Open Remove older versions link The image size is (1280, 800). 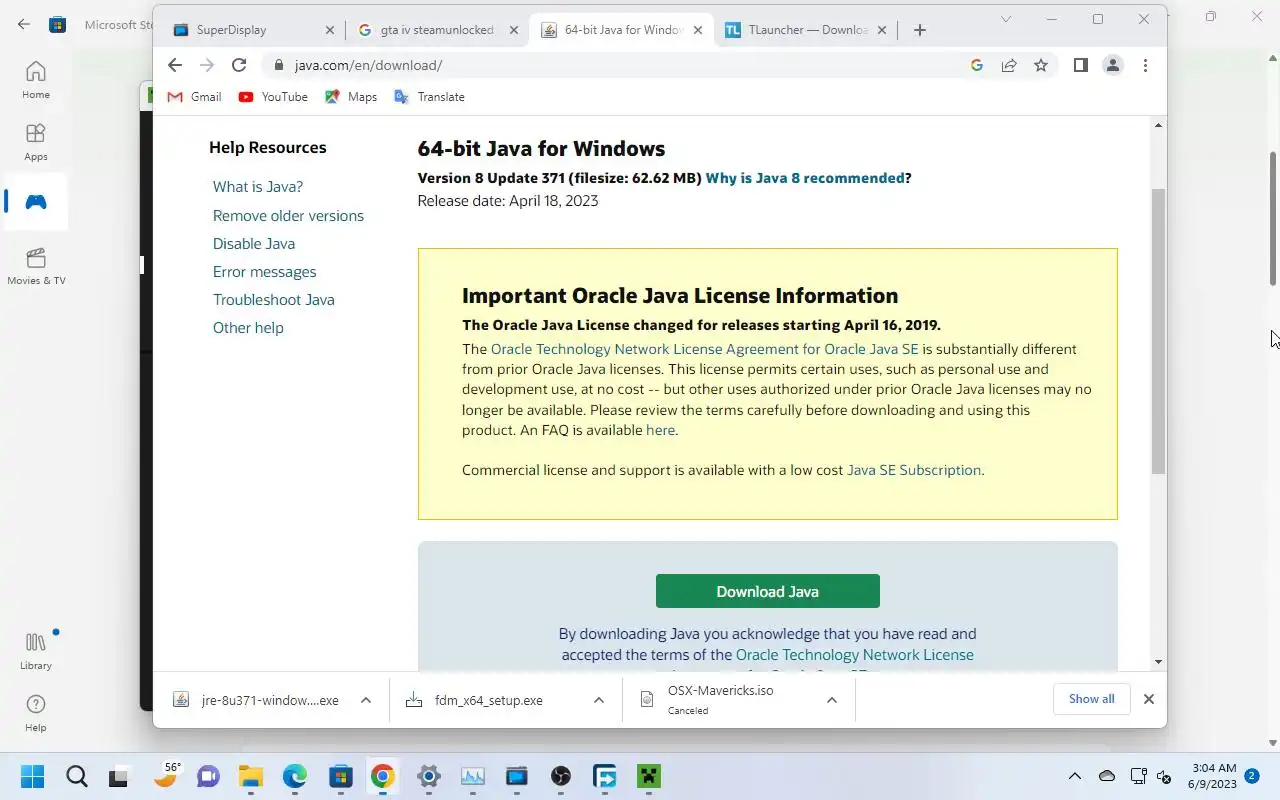pyautogui.click(x=288, y=216)
